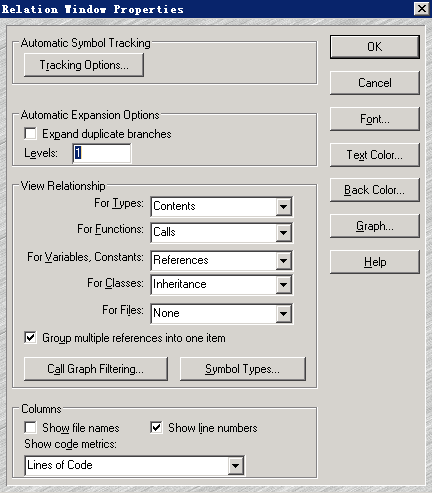Click the 'Calls' value in For Functions
Viewport: 432px width, 493px height.
point(164,232)
